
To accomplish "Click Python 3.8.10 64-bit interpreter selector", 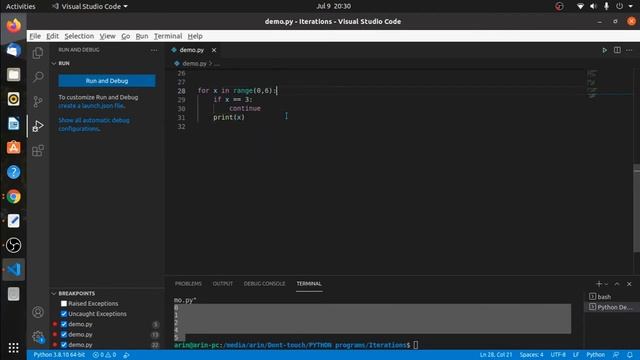I will (x=59, y=355).
